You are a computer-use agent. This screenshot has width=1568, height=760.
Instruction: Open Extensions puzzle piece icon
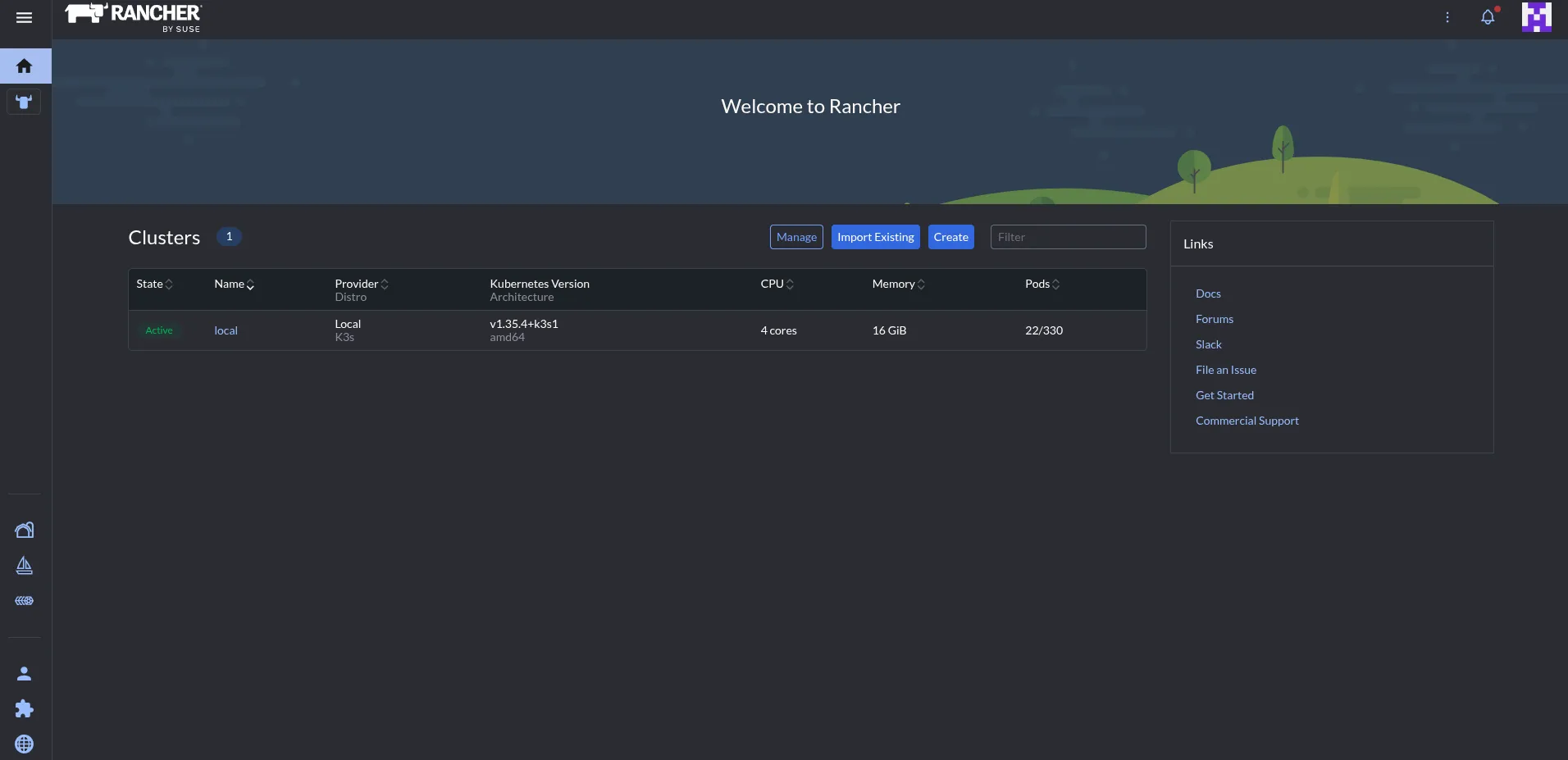tap(25, 708)
